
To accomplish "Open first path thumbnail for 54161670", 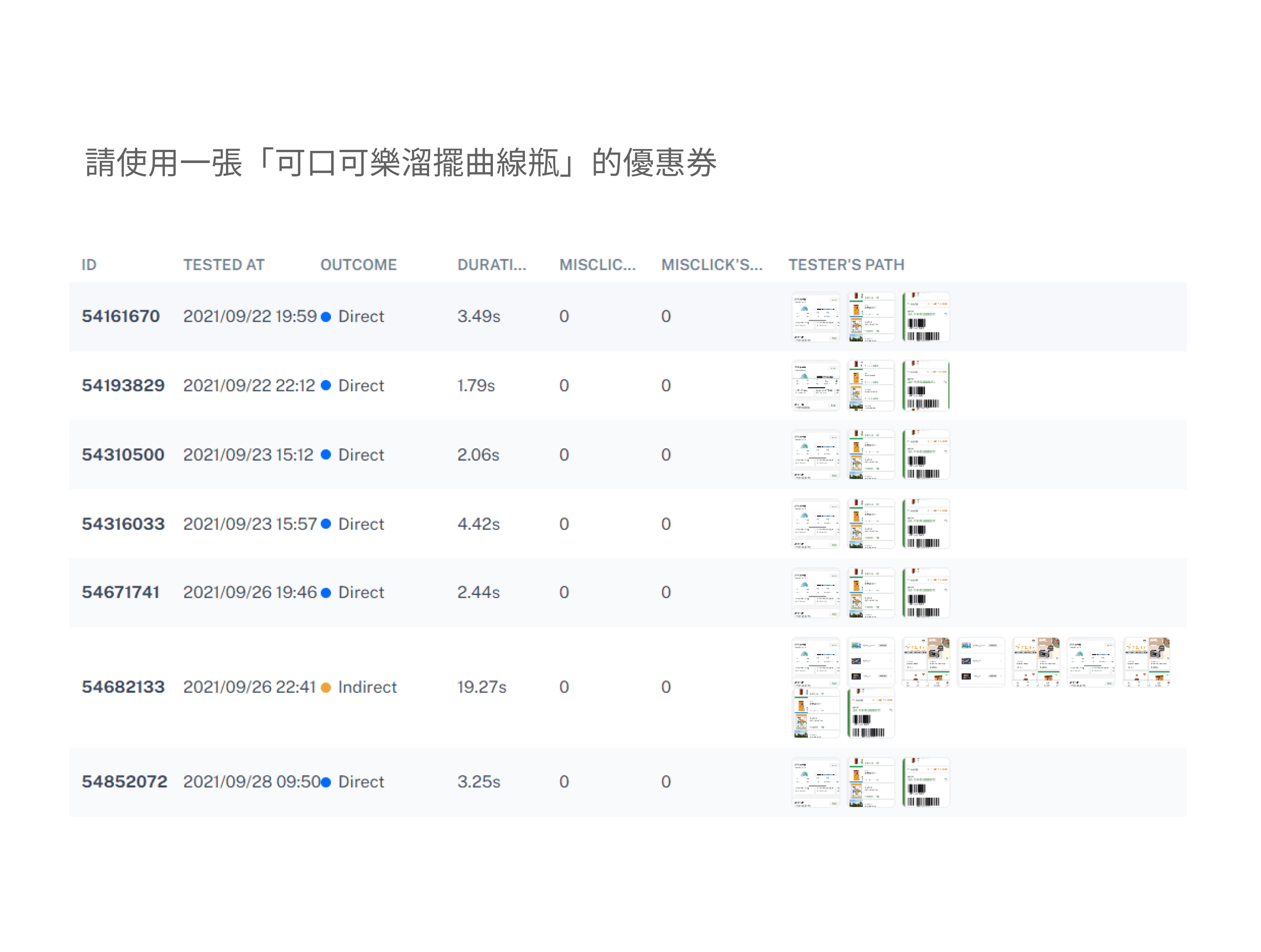I will click(815, 317).
